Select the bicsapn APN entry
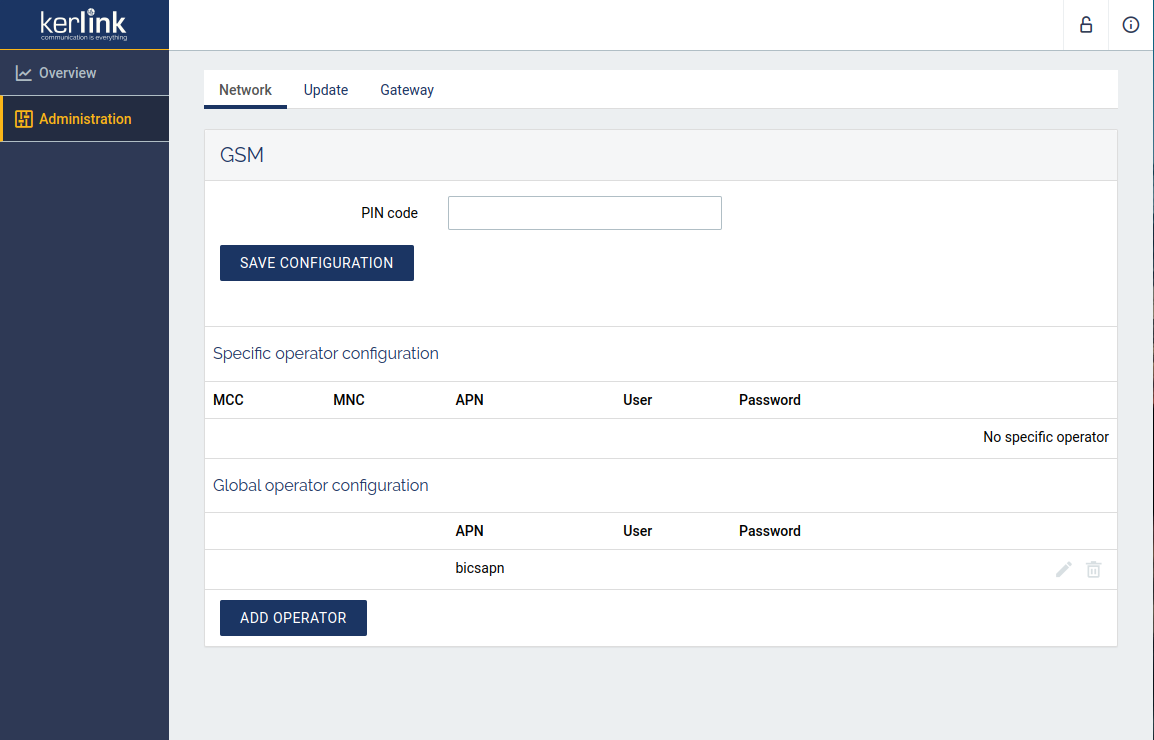Viewport: 1154px width, 740px height. [480, 568]
